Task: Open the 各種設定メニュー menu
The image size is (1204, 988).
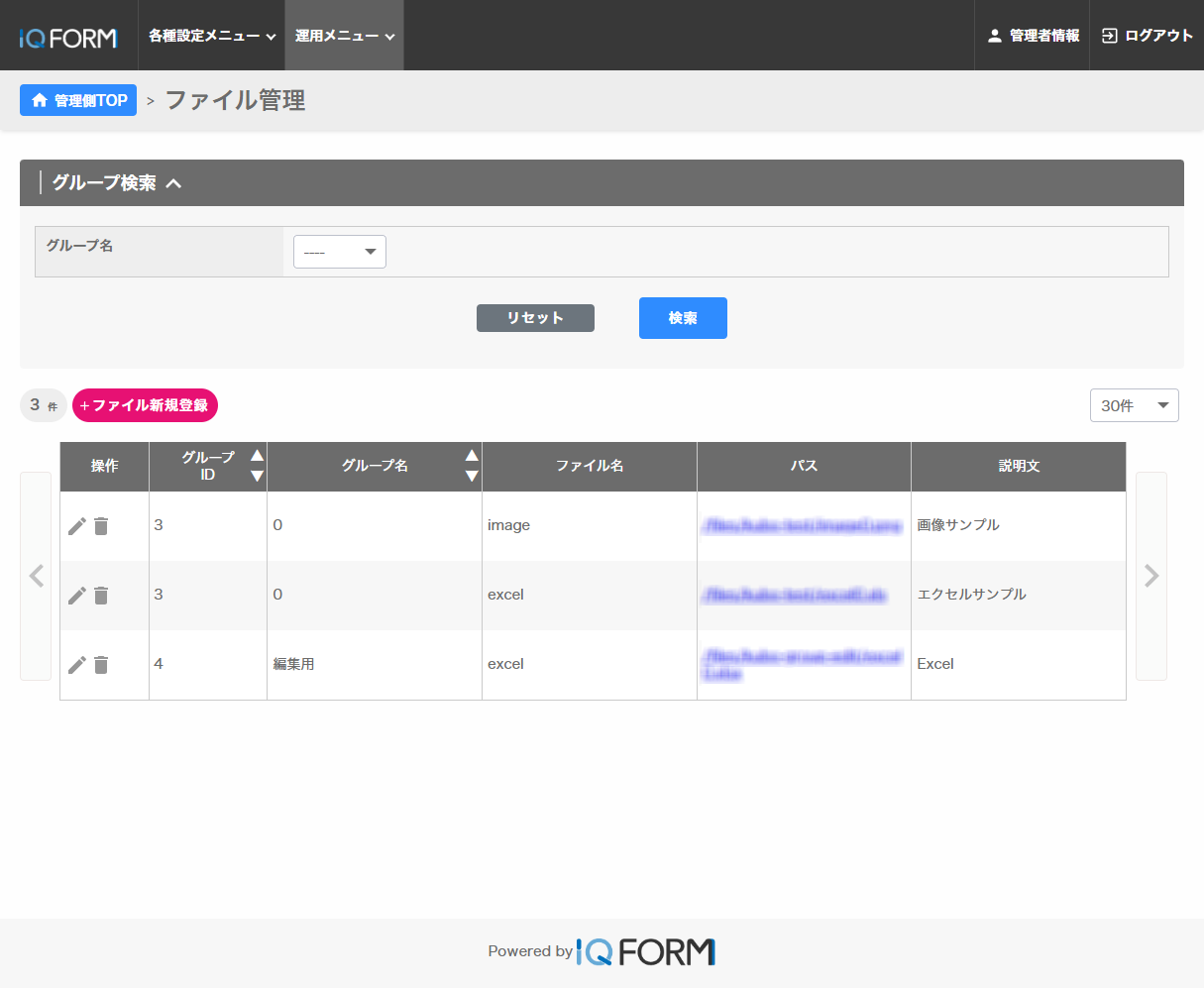Action: pos(211,36)
